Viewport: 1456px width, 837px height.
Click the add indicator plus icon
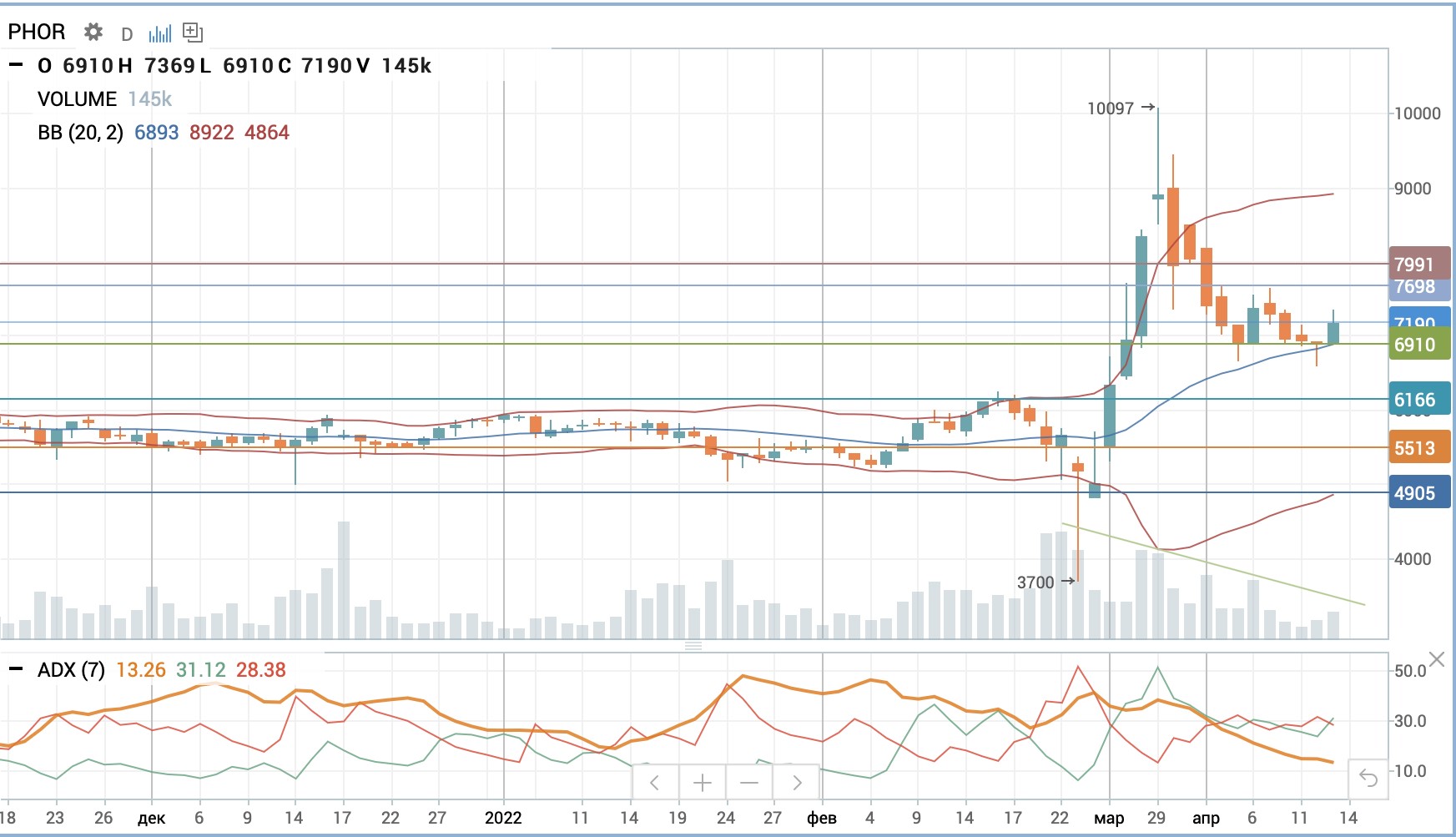coord(193,33)
